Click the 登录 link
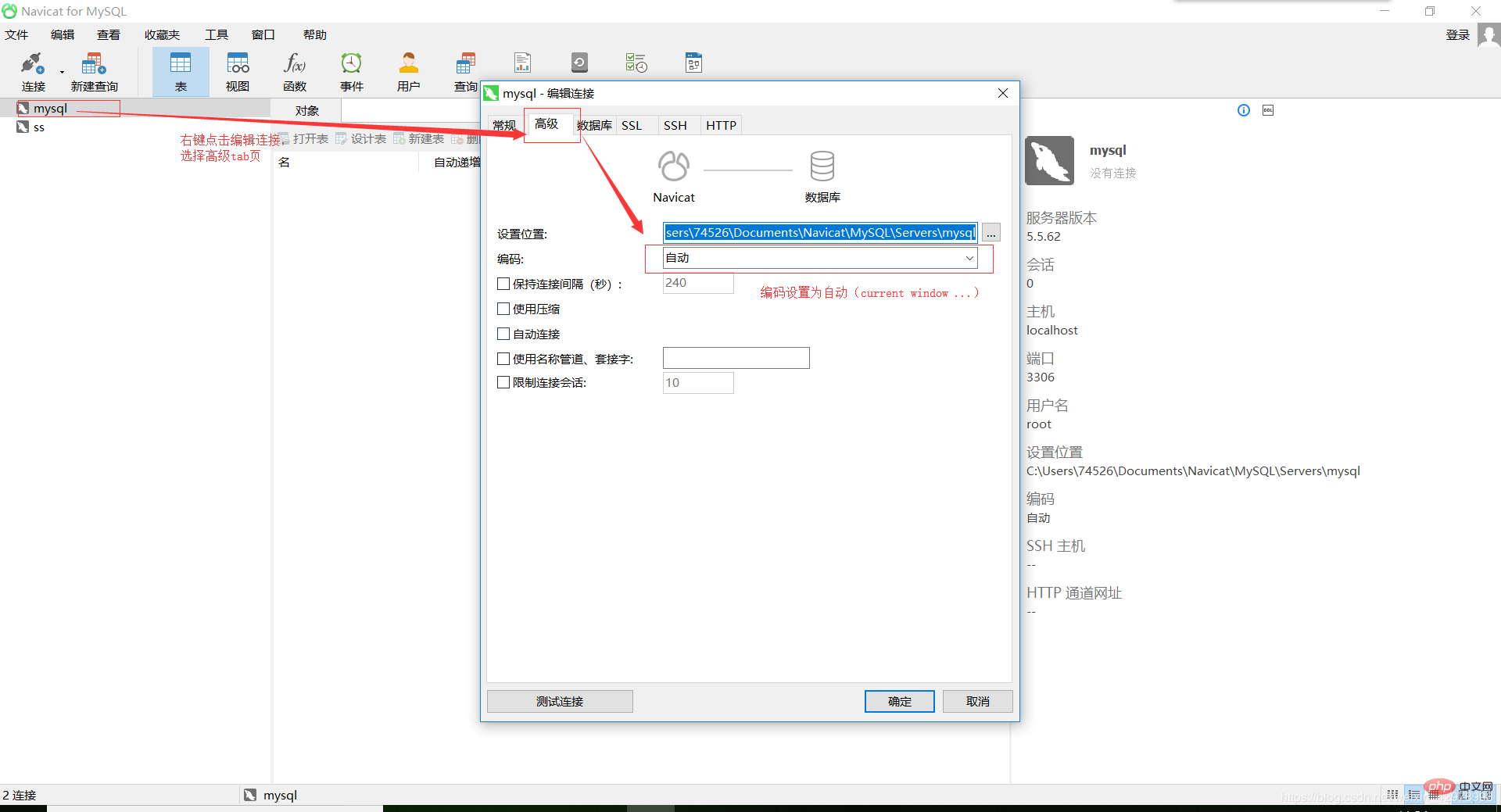This screenshot has width=1501, height=812. point(1458,35)
